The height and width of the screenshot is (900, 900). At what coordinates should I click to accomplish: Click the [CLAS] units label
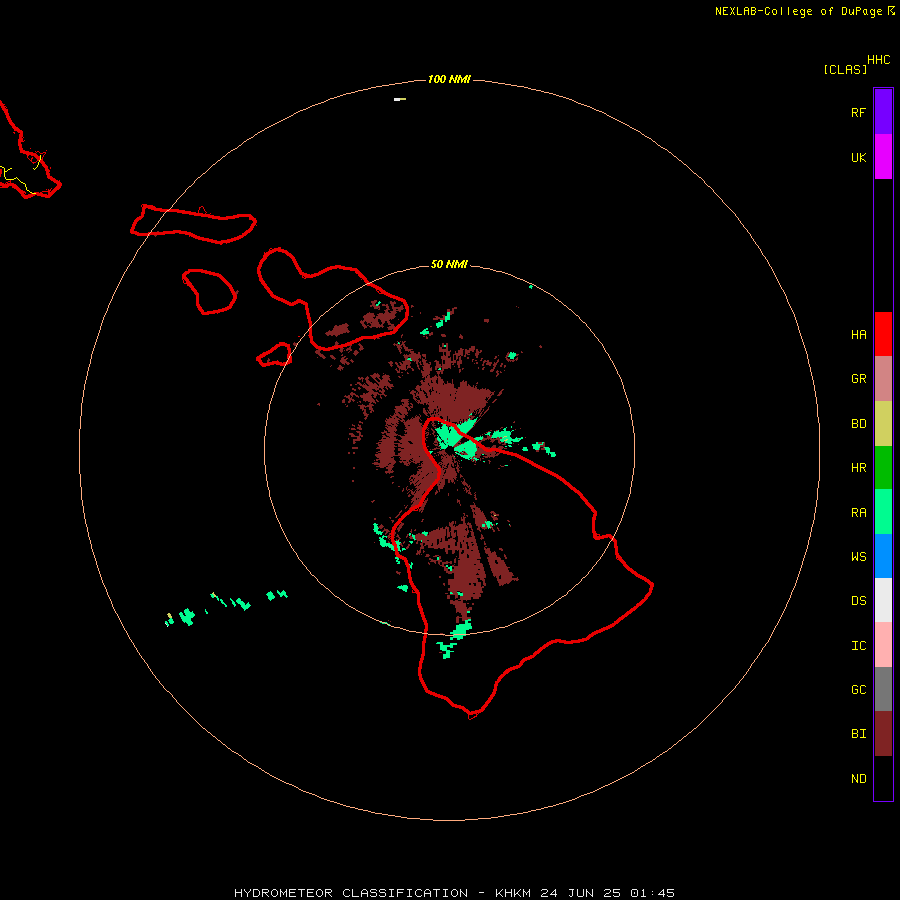click(845, 69)
